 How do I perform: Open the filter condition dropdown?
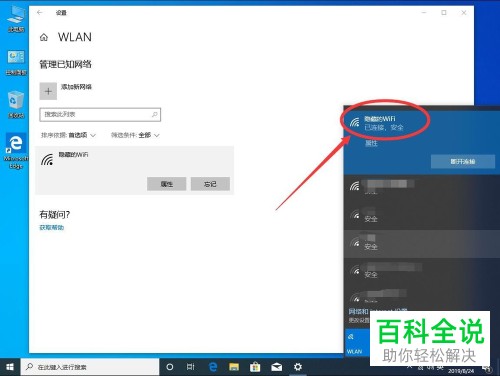pos(135,135)
